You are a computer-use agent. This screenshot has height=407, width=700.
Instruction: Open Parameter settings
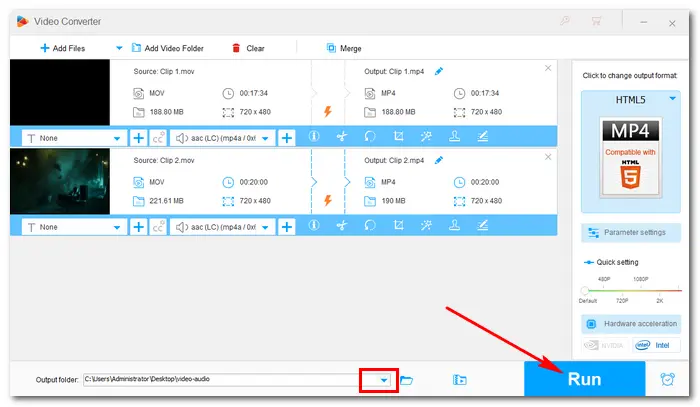point(631,233)
